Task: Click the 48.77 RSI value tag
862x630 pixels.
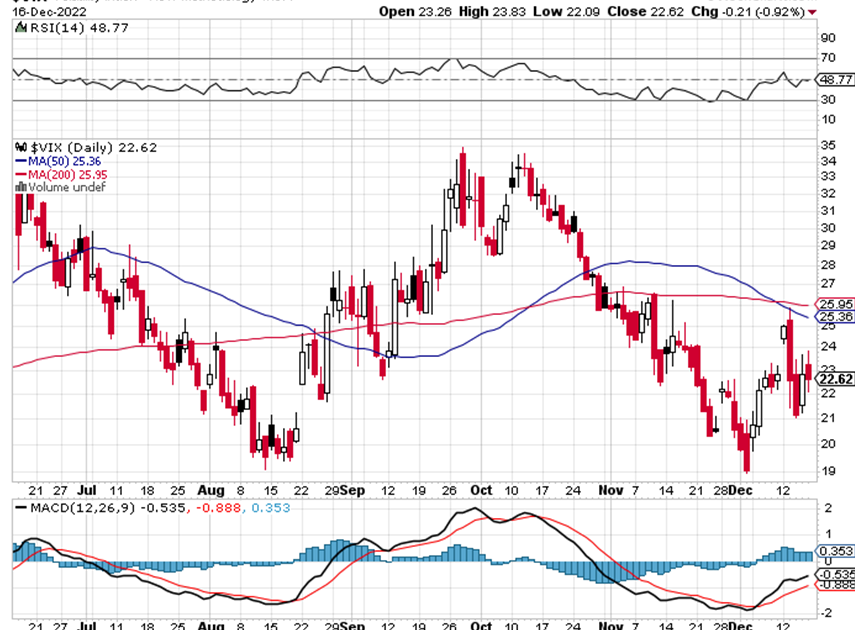Action: click(x=835, y=77)
